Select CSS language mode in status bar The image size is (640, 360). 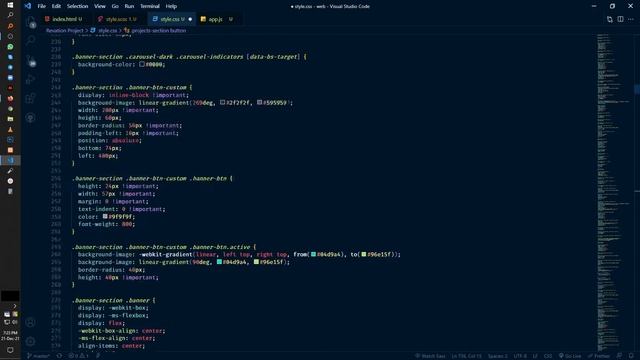(548, 356)
